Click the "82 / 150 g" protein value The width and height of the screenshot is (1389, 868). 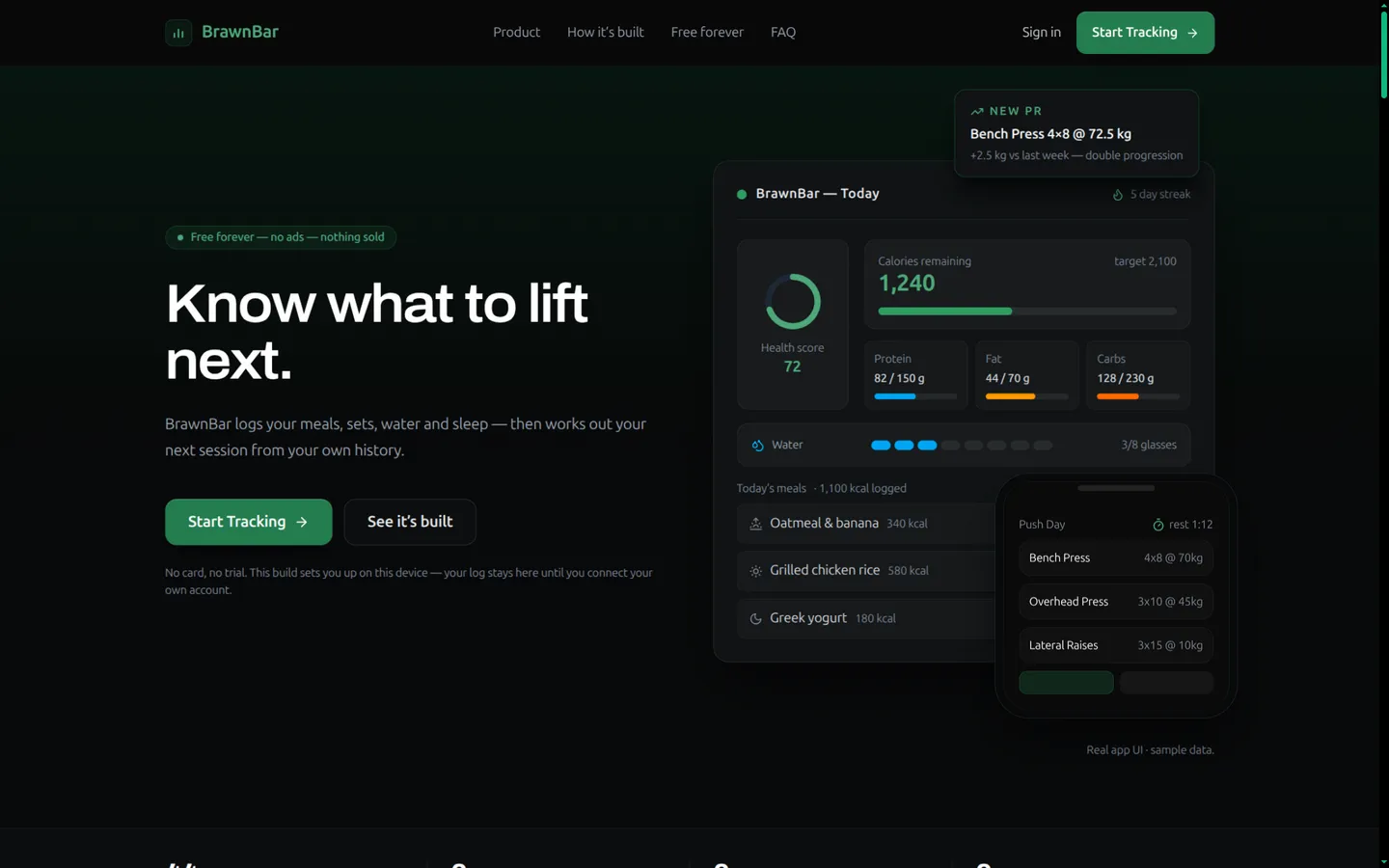[899, 378]
